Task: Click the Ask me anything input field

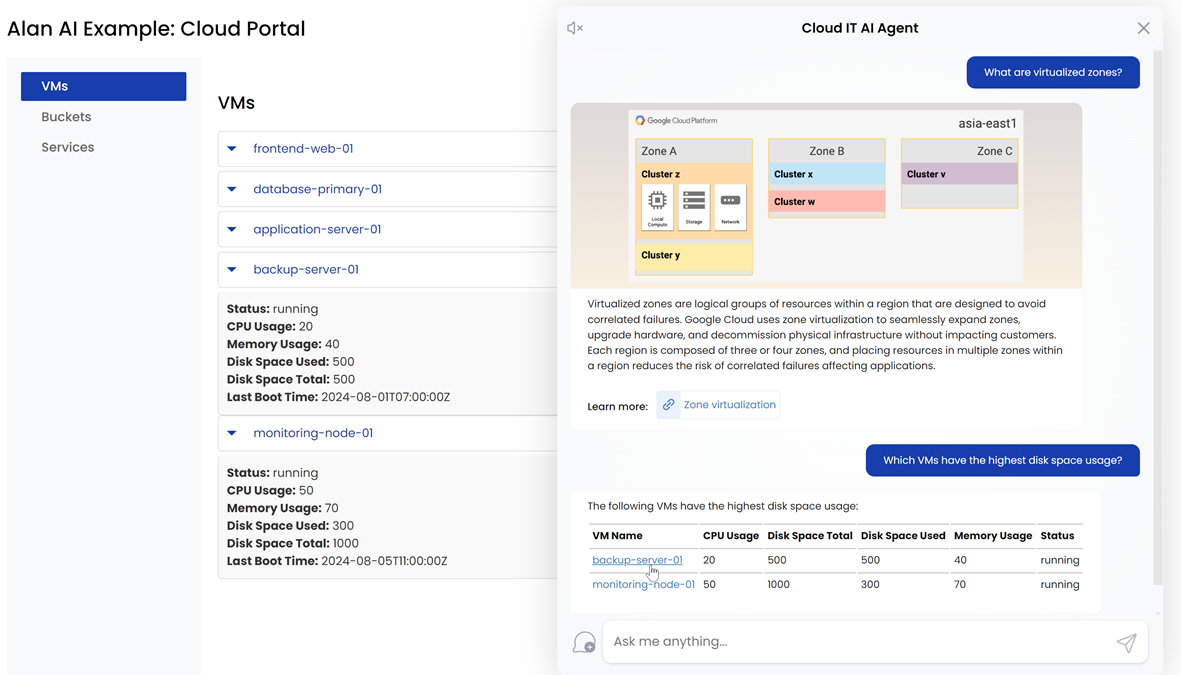Action: pyautogui.click(x=855, y=642)
